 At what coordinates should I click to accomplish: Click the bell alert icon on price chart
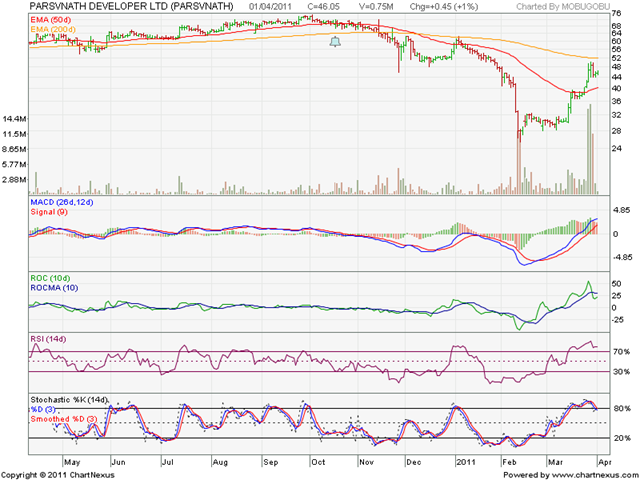(x=335, y=42)
